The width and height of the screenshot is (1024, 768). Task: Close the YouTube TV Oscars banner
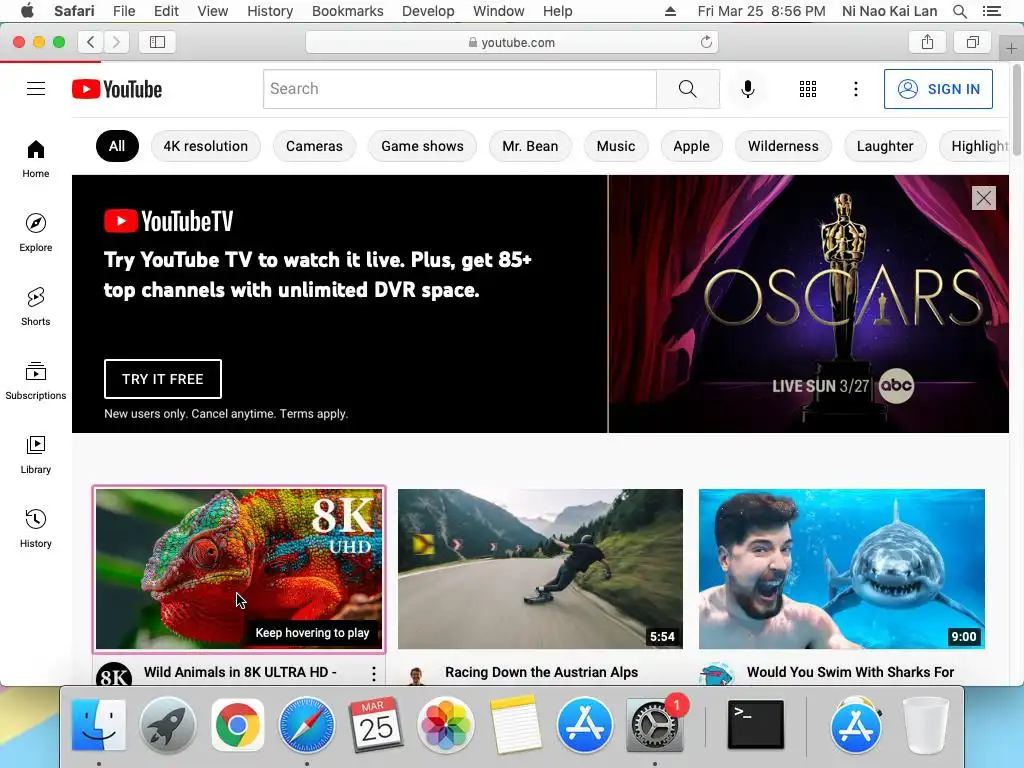[x=984, y=198]
